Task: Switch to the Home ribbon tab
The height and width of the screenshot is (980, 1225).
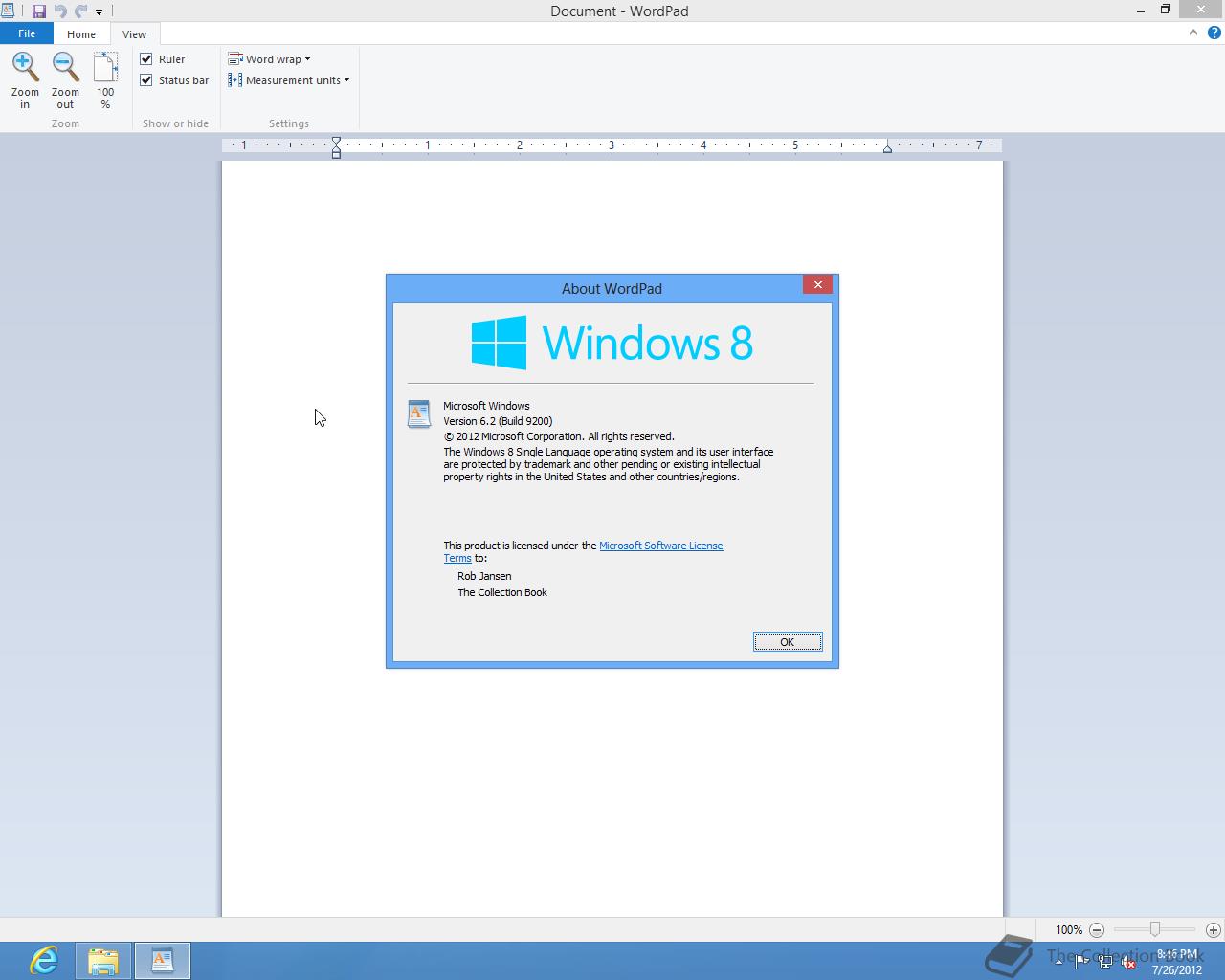Action: 81,34
